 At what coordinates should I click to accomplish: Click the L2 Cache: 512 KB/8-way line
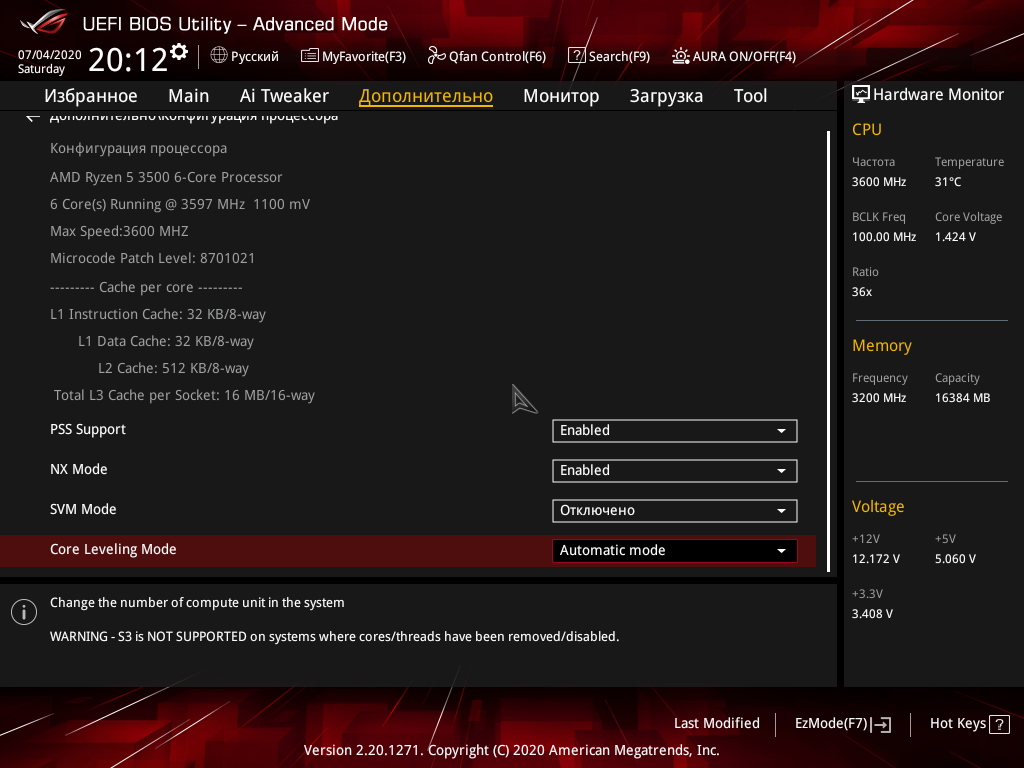coord(173,368)
